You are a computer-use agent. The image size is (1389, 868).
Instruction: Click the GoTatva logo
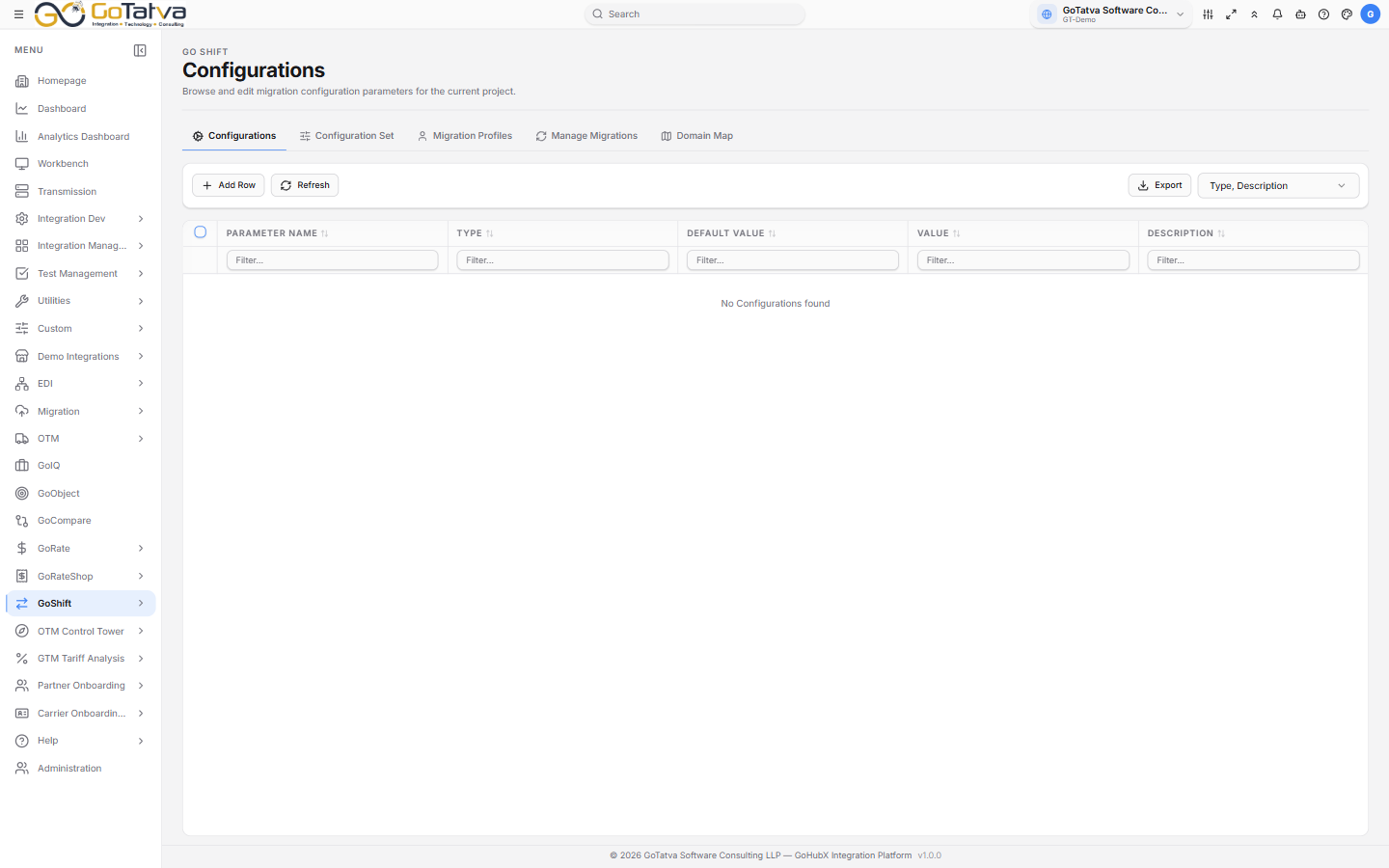(110, 14)
